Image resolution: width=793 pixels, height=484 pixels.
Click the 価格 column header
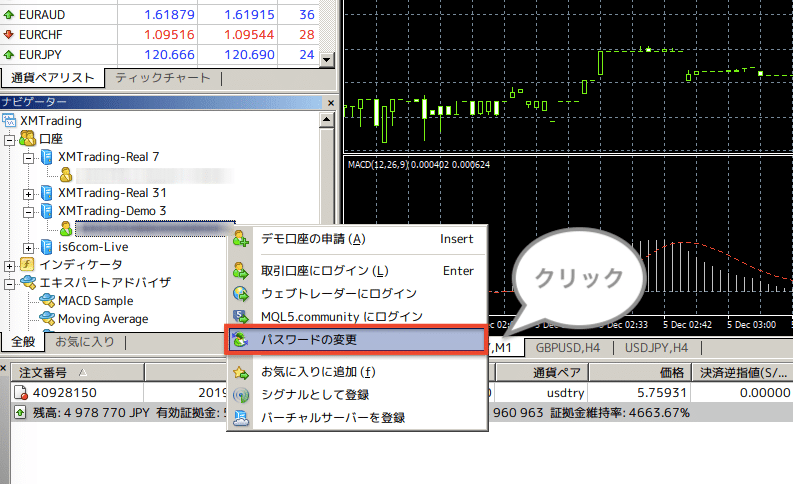pyautogui.click(x=640, y=373)
